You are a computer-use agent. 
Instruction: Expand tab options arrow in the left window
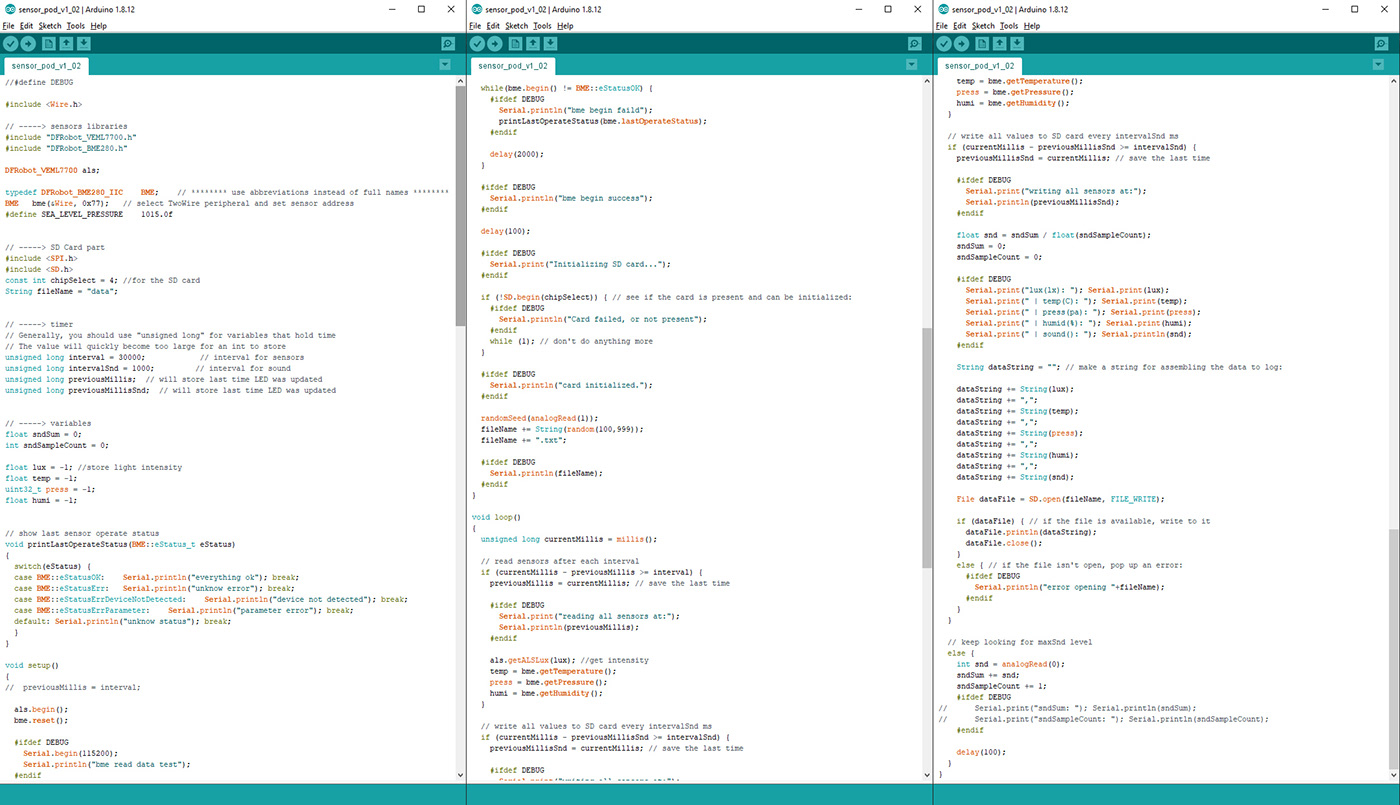click(445, 65)
